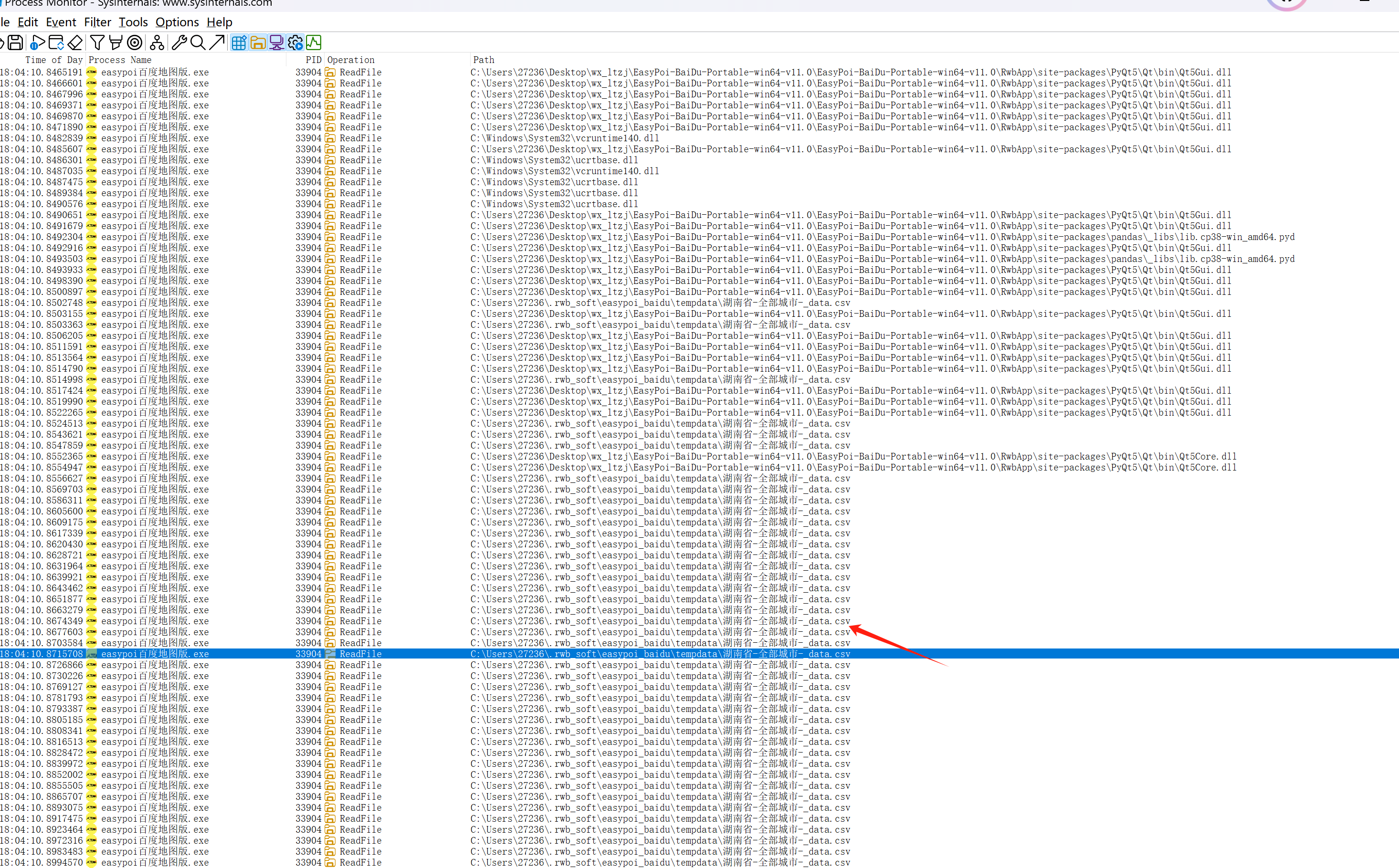Click the Save toolbar icon
The image size is (1399, 868).
point(15,42)
